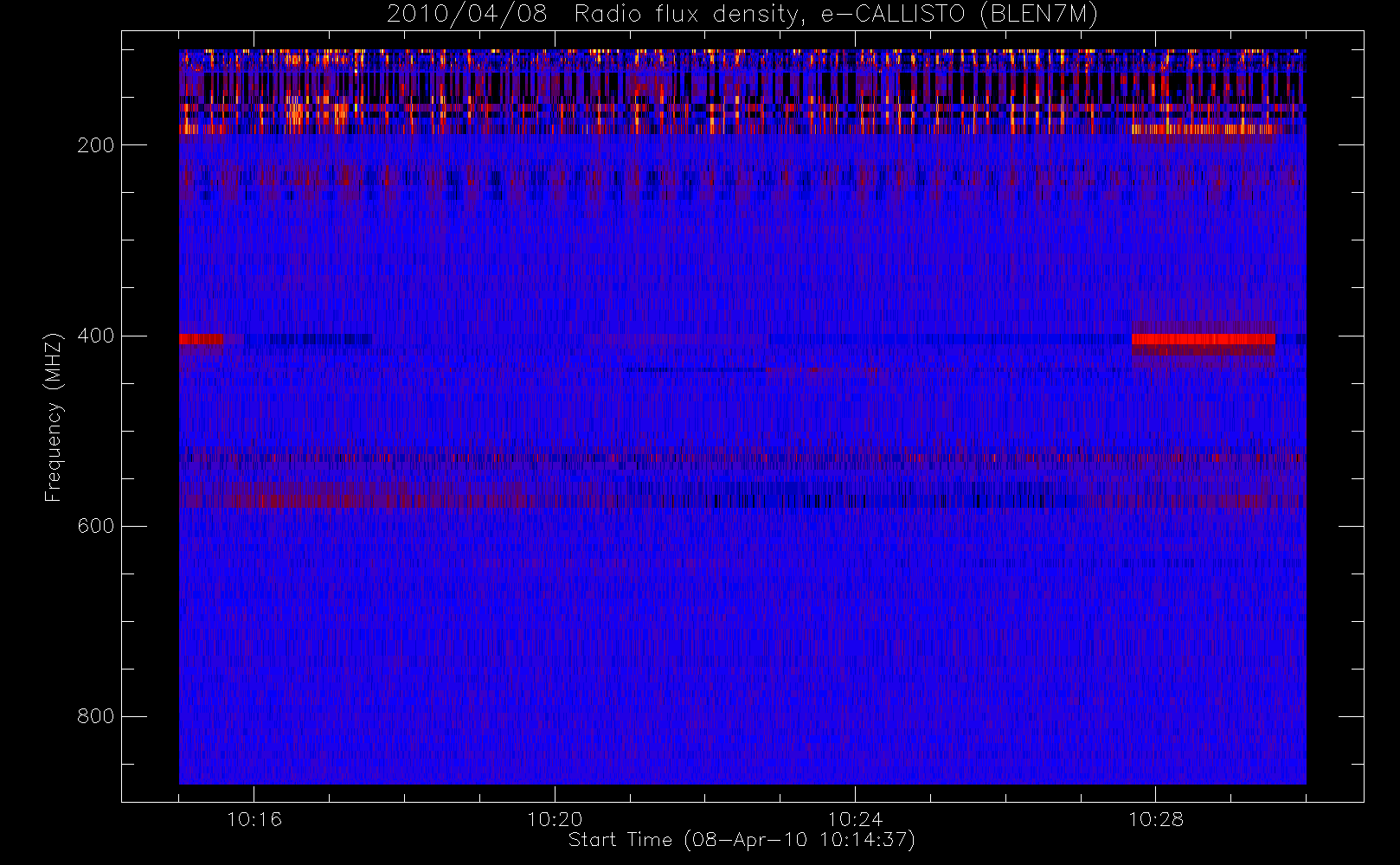Click the 'Frequency (MHZ)' axis label
1400x865 pixels.
tap(54, 417)
